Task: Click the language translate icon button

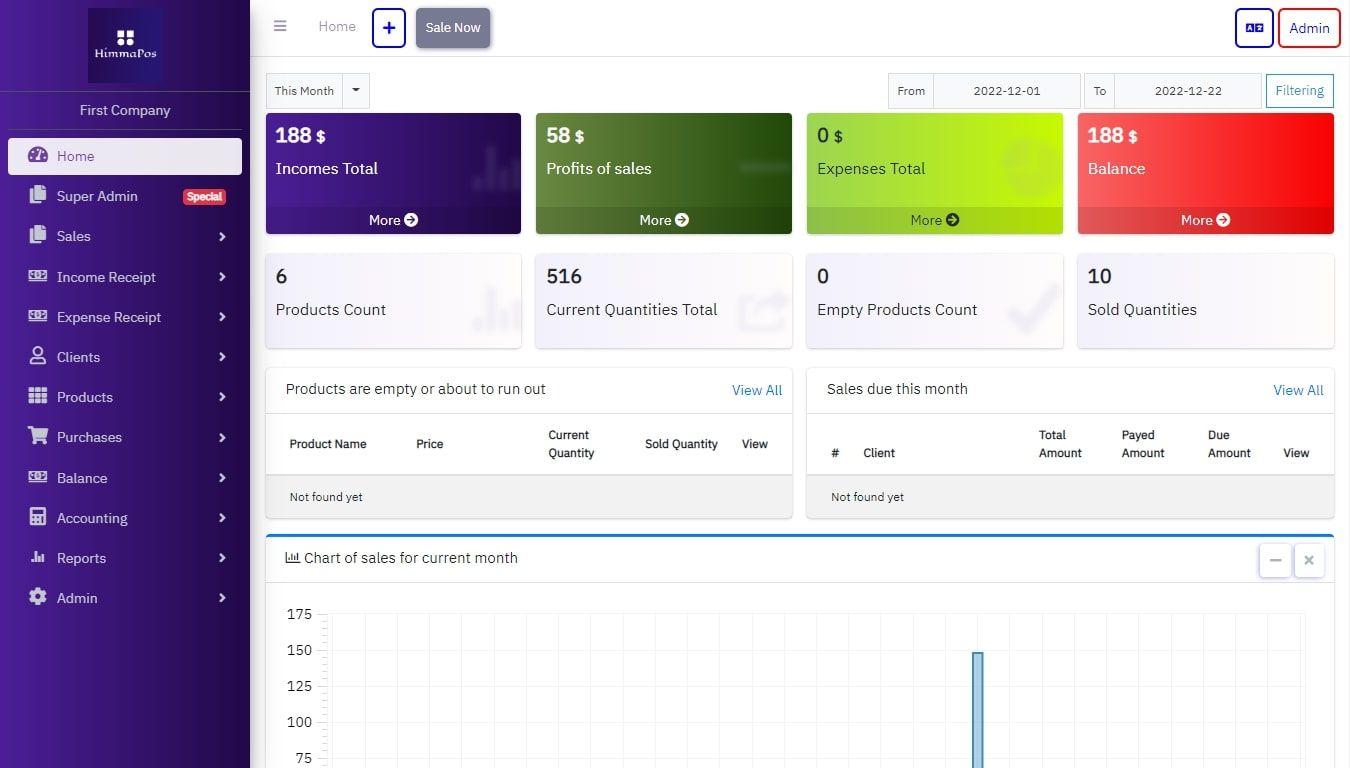Action: pos(1254,28)
